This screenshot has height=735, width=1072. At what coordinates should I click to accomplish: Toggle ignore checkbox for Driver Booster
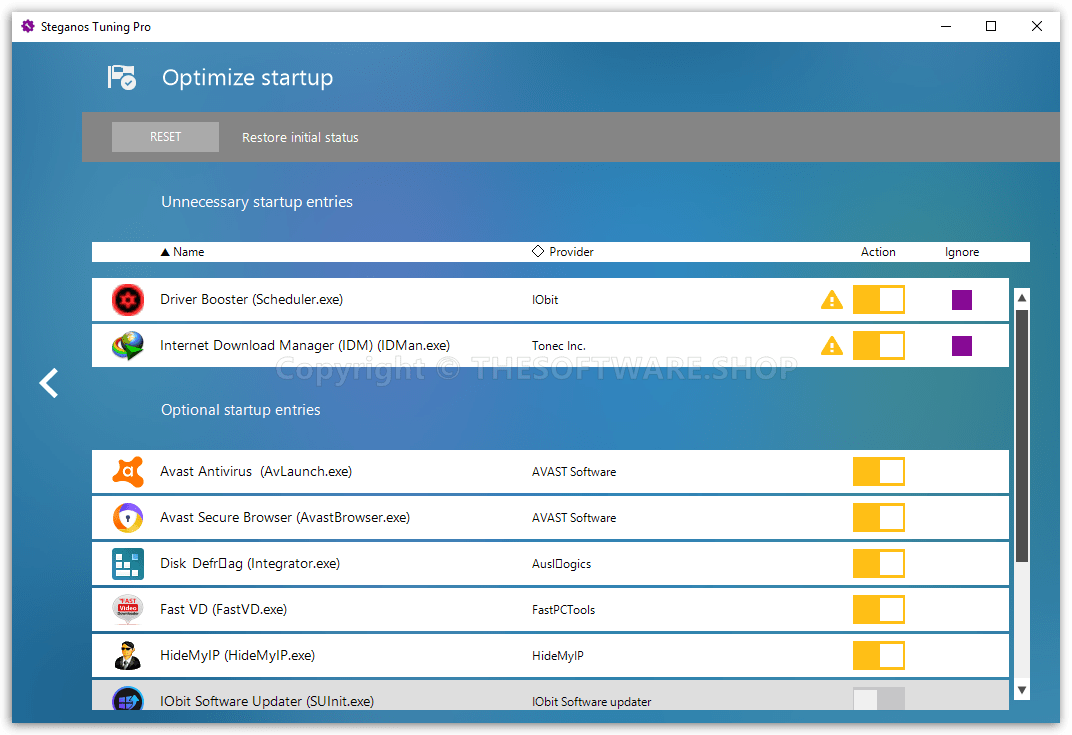[x=961, y=300]
